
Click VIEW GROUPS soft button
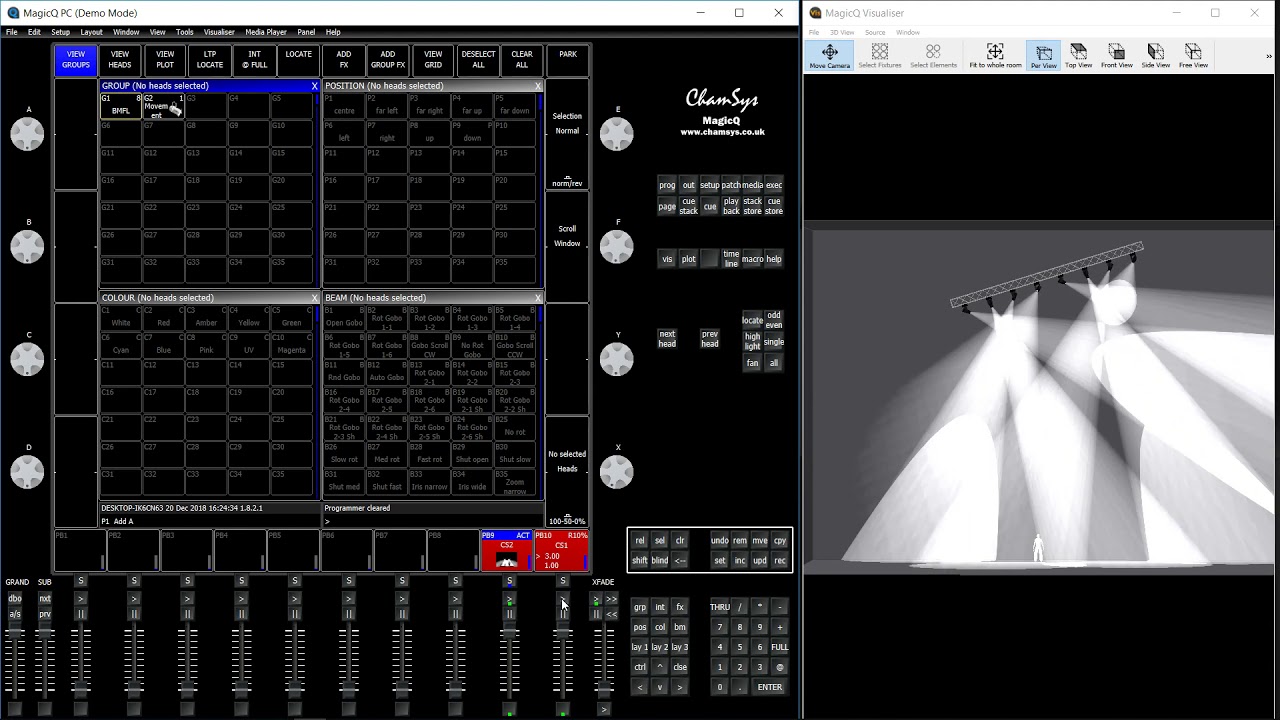[x=76, y=60]
